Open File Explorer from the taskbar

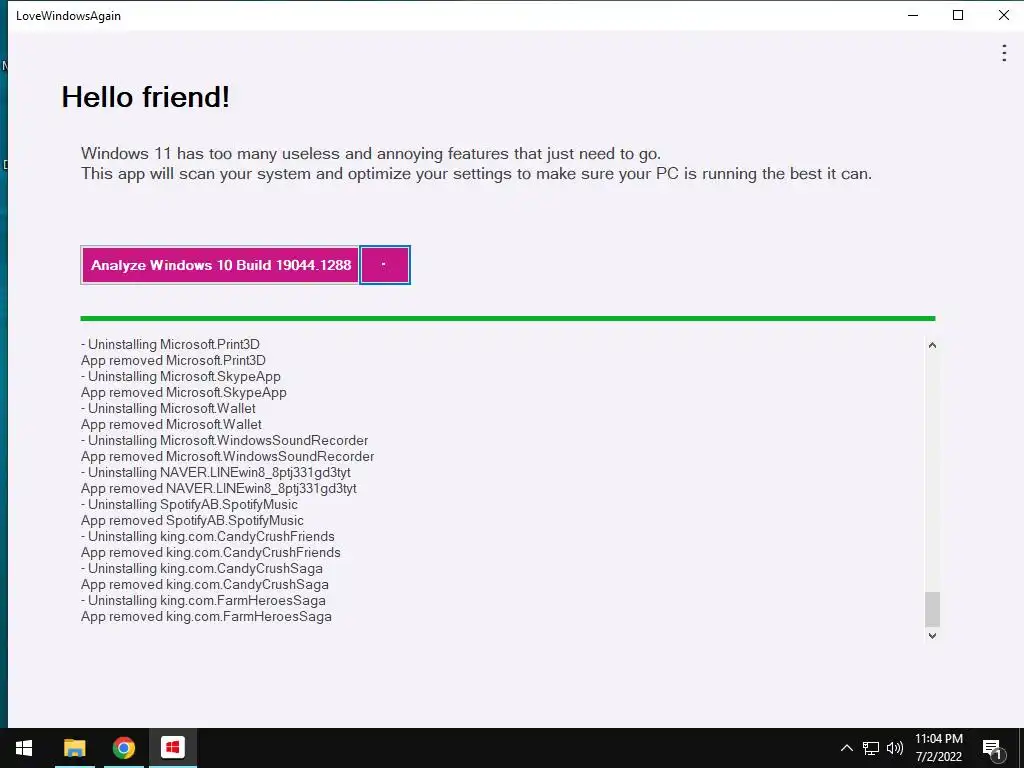click(74, 748)
